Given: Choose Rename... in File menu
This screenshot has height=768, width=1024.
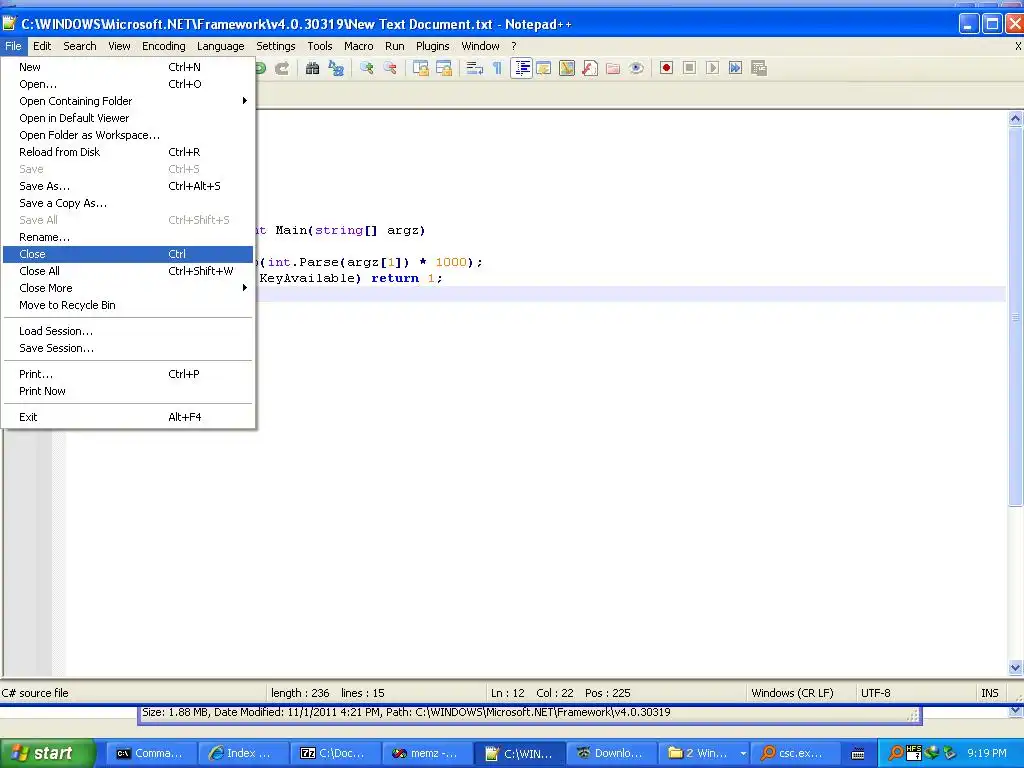Looking at the screenshot, I should 128,237.
